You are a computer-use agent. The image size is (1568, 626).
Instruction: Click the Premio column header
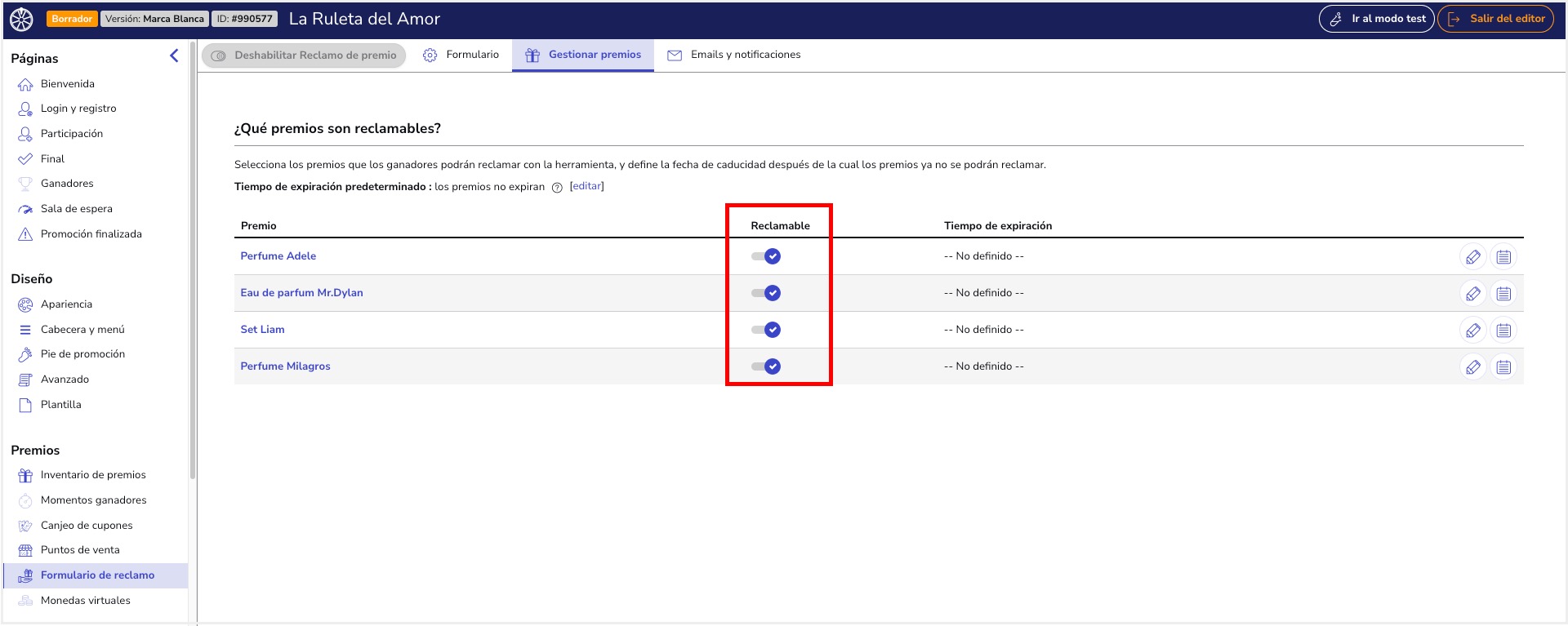pos(259,226)
